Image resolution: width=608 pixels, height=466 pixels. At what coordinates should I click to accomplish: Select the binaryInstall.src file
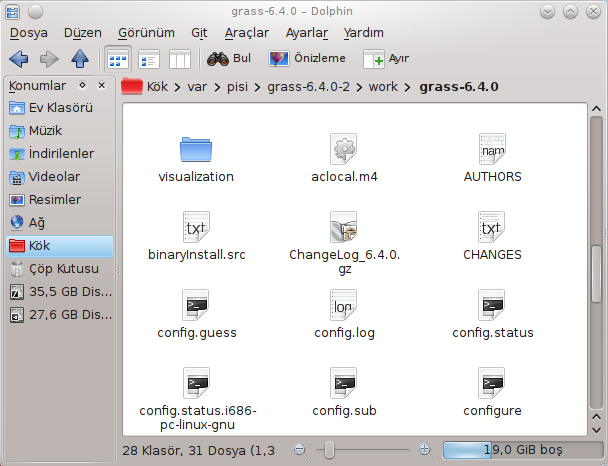(197, 236)
